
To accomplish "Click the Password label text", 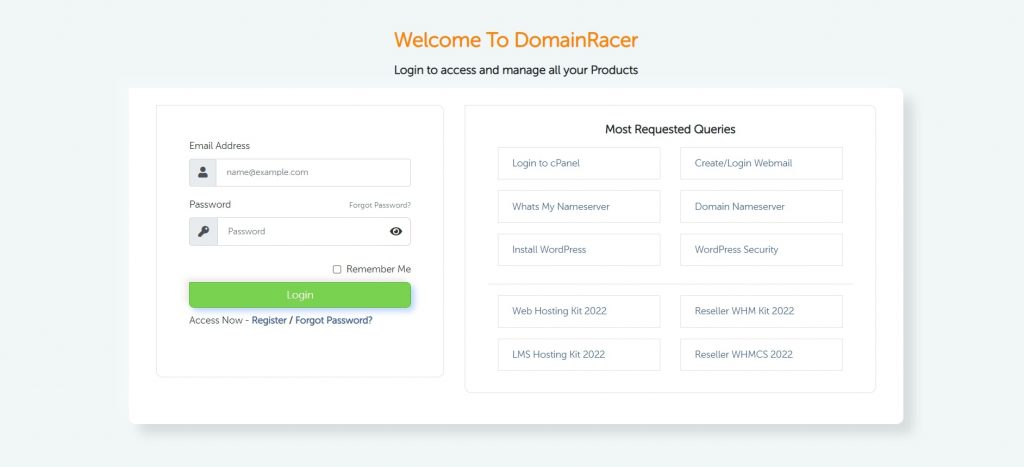I will (x=210, y=204).
